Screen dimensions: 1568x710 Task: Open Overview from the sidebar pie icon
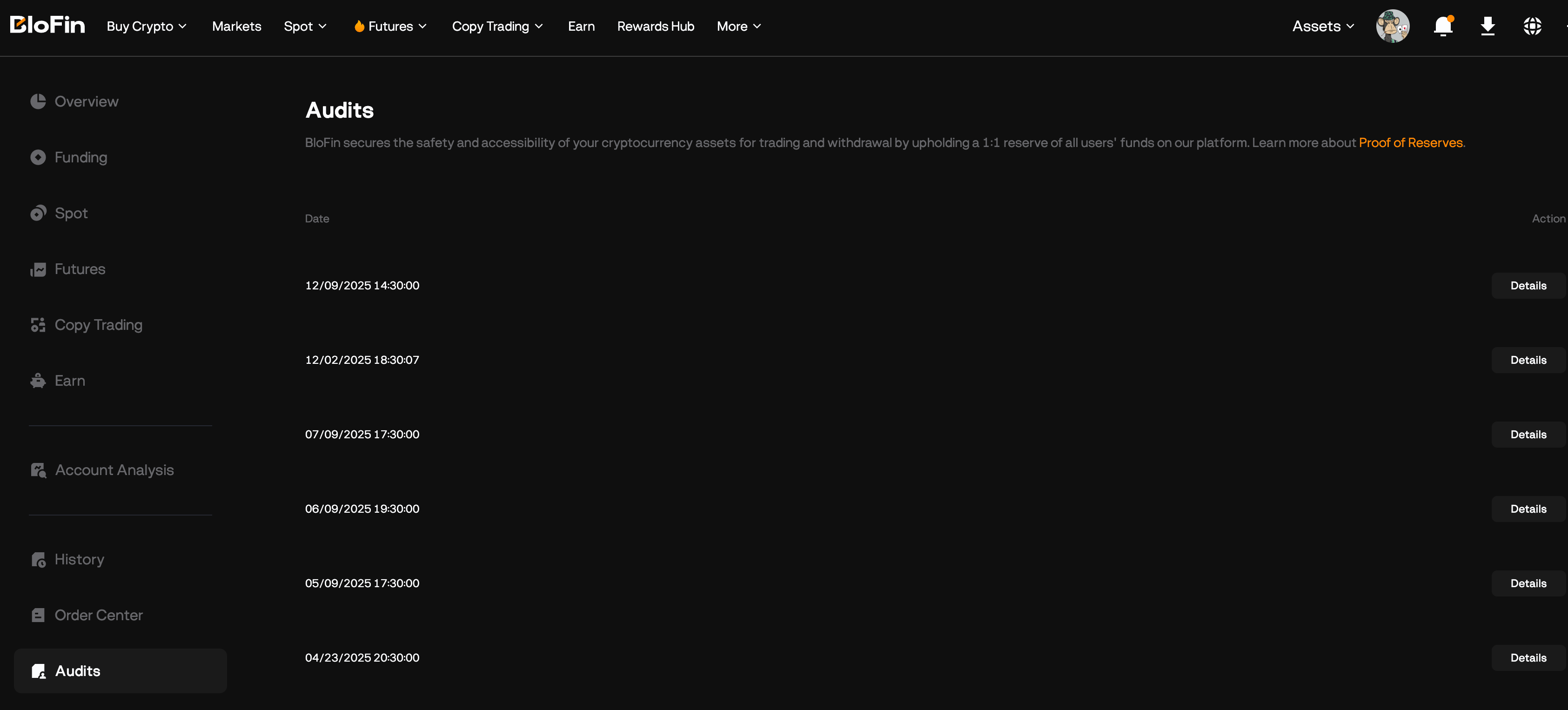point(38,102)
